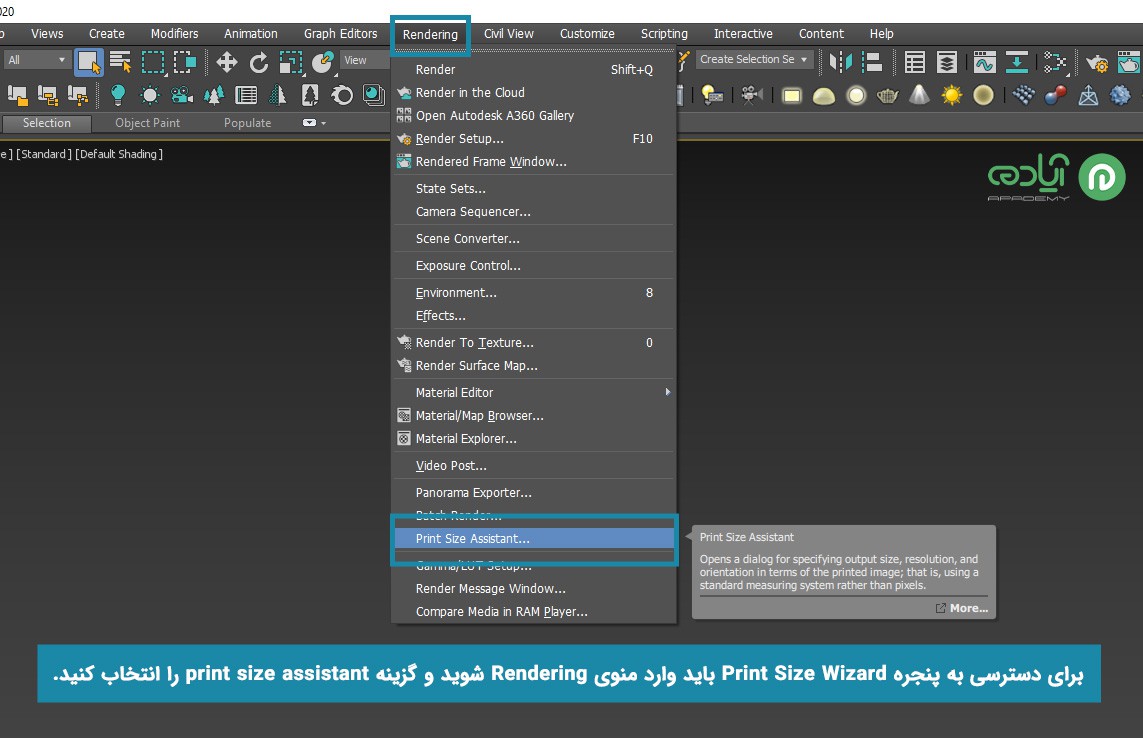Open Material/Map Browser entry

click(534, 416)
